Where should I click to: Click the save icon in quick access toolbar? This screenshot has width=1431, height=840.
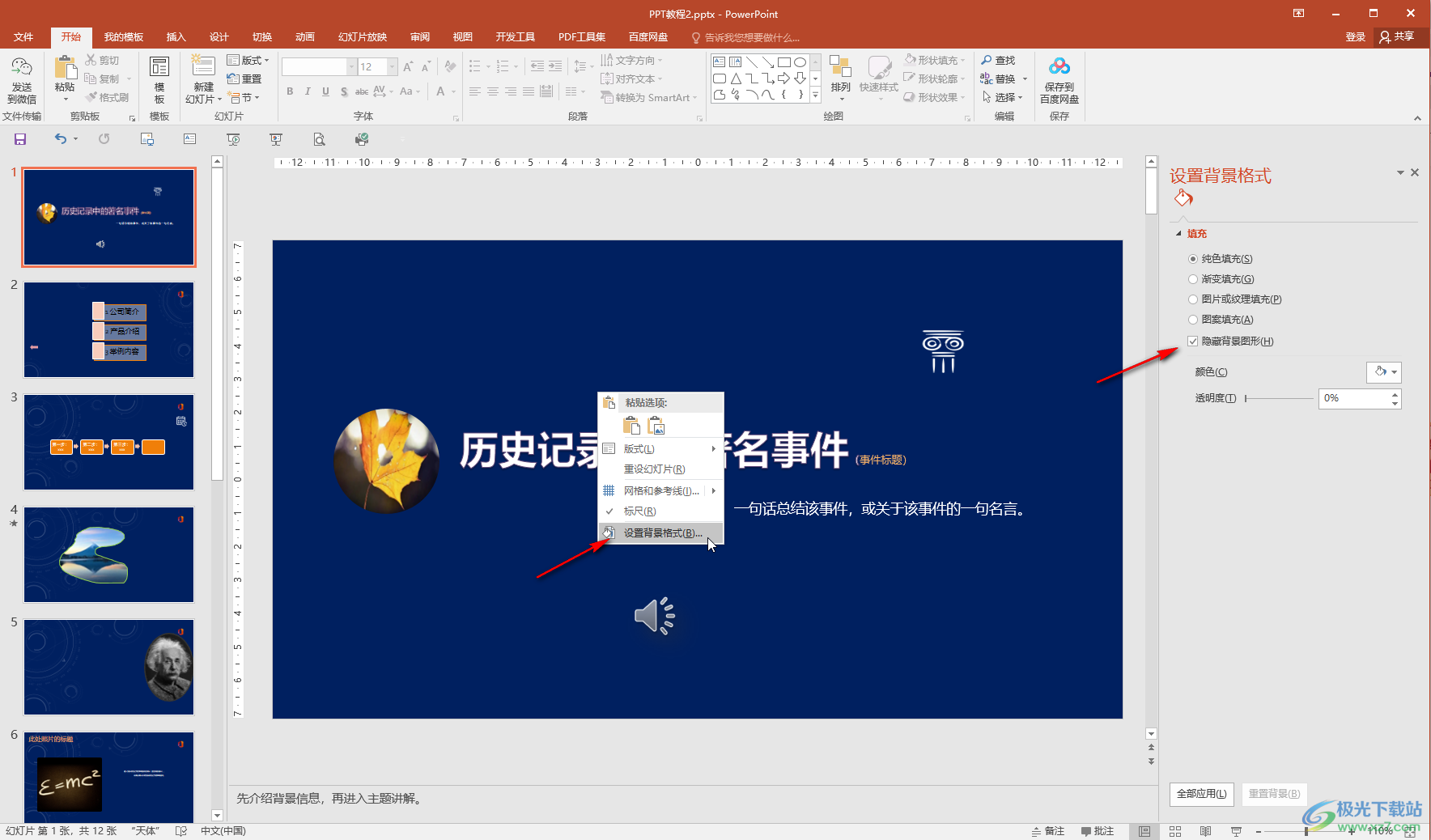(x=20, y=139)
